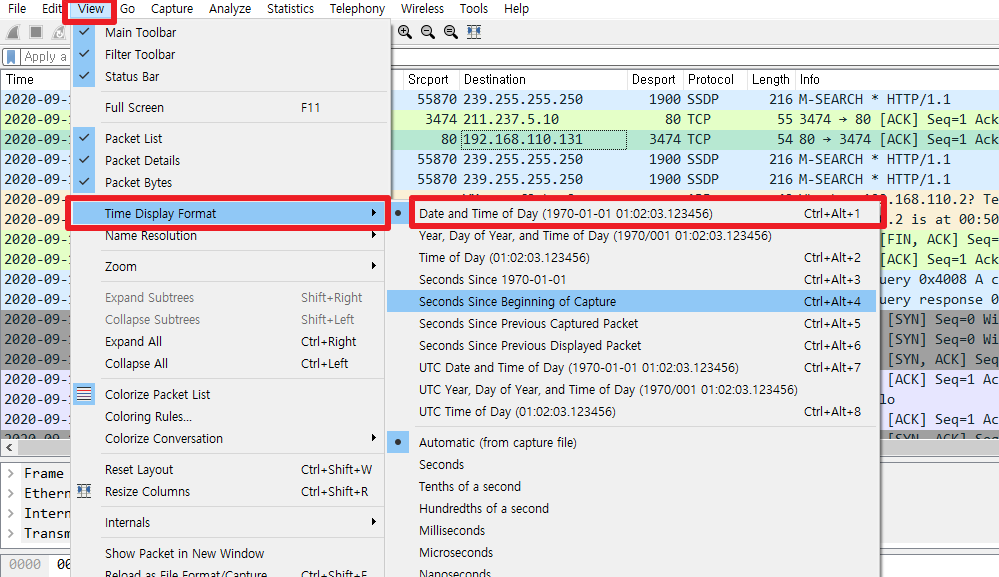Click the restart capture icon

(58, 32)
